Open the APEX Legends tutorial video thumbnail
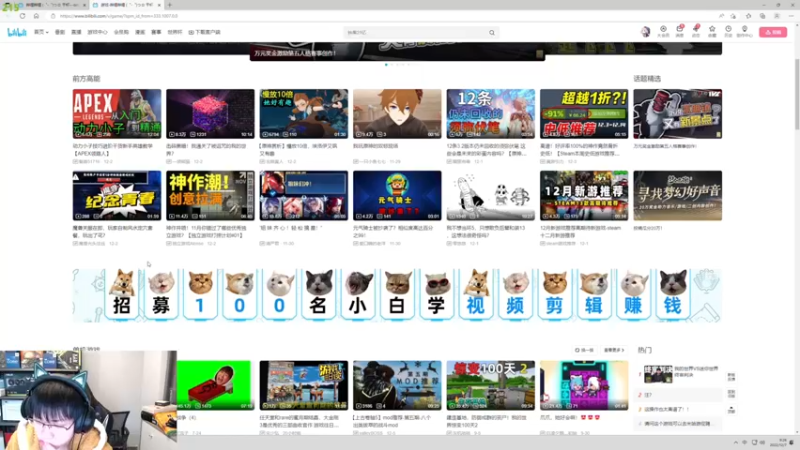Screen dimensions: 800x450 (x=117, y=114)
